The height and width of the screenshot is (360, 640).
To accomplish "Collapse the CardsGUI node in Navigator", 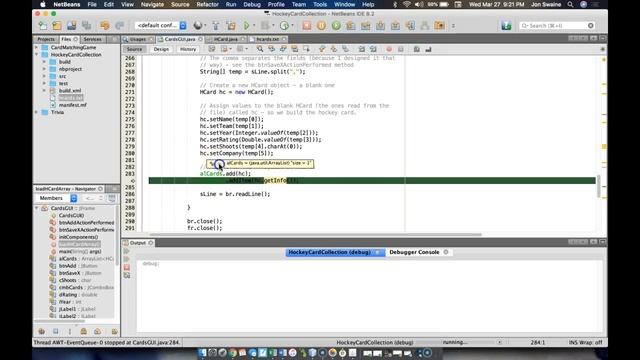I will tap(37, 208).
